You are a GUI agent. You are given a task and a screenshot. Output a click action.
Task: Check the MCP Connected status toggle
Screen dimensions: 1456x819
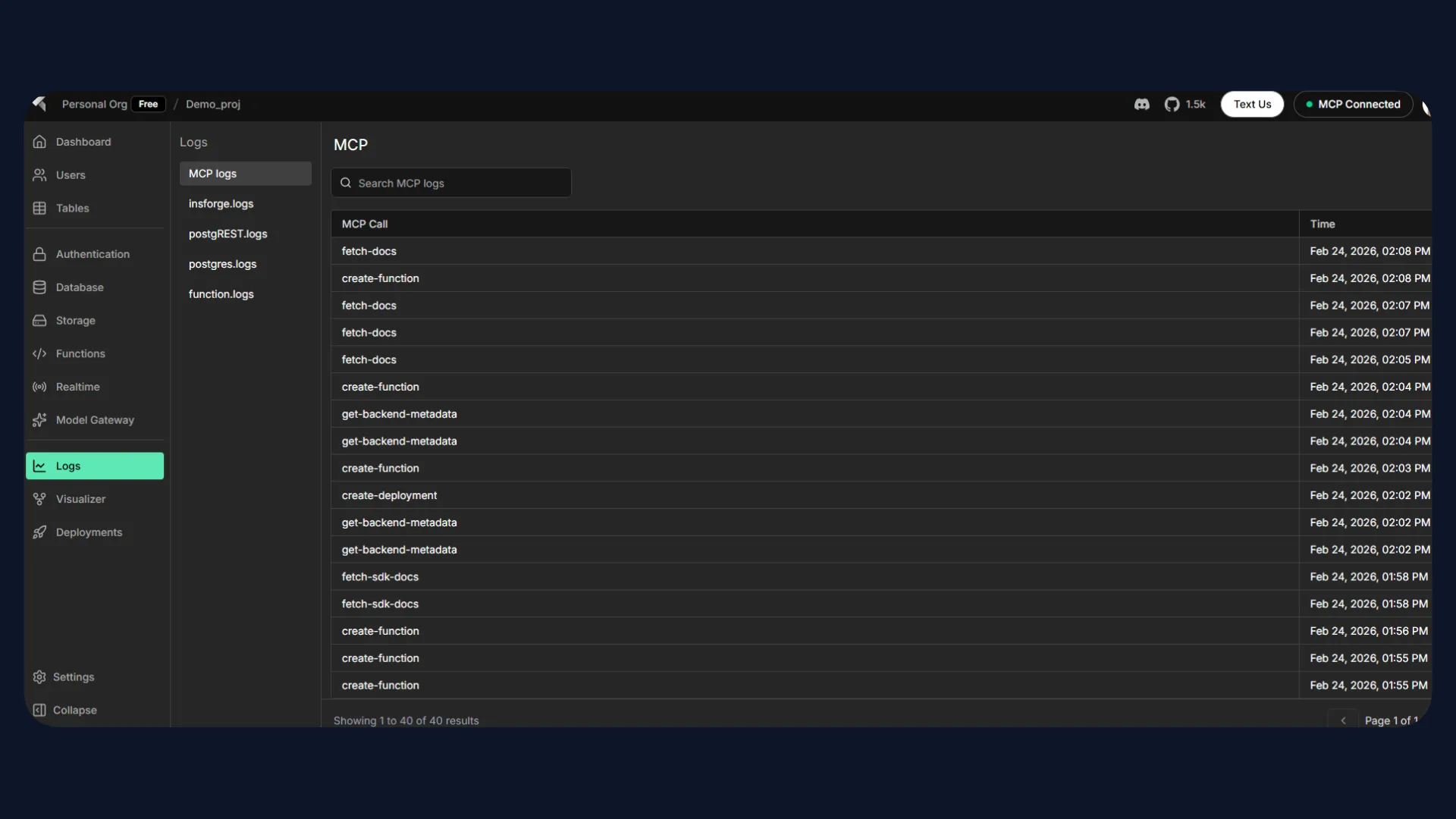click(1353, 104)
